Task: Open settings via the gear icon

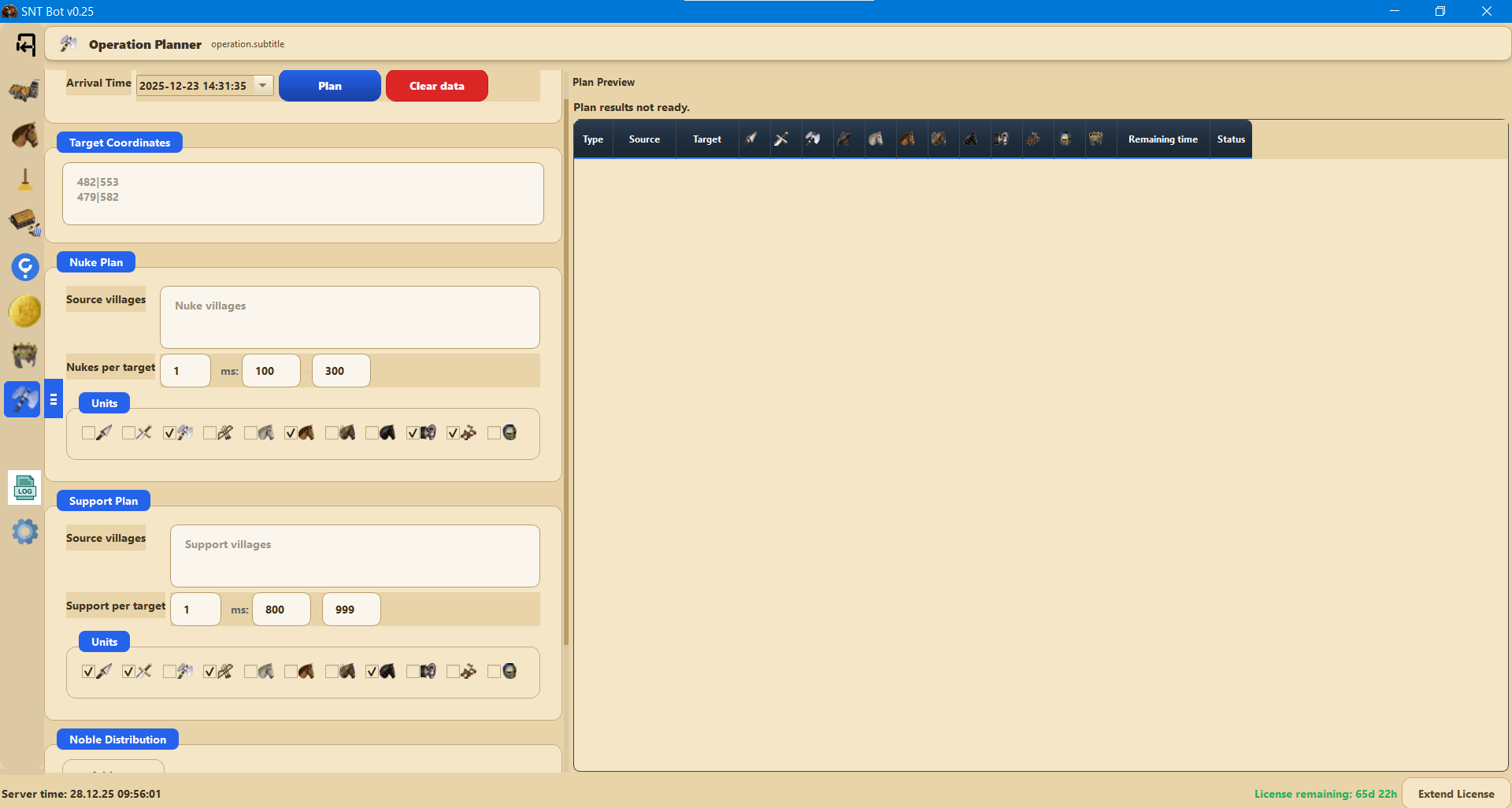Action: point(24,532)
